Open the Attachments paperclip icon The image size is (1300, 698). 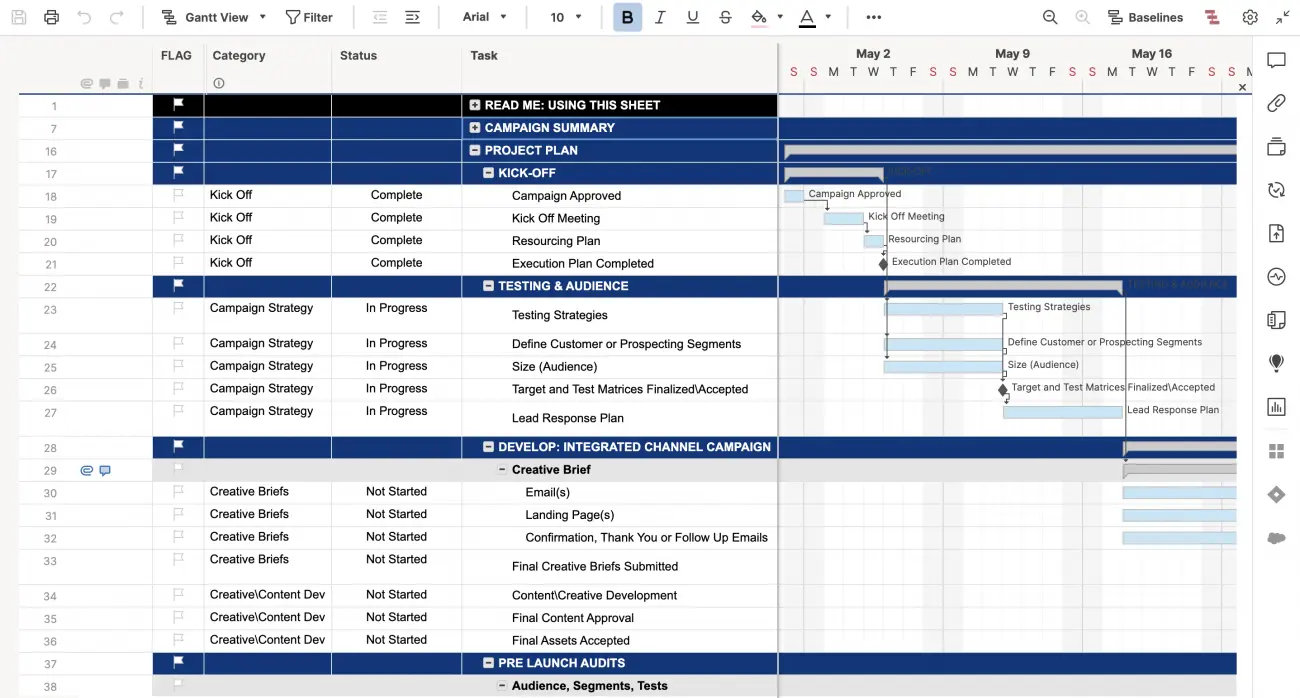click(x=1276, y=103)
